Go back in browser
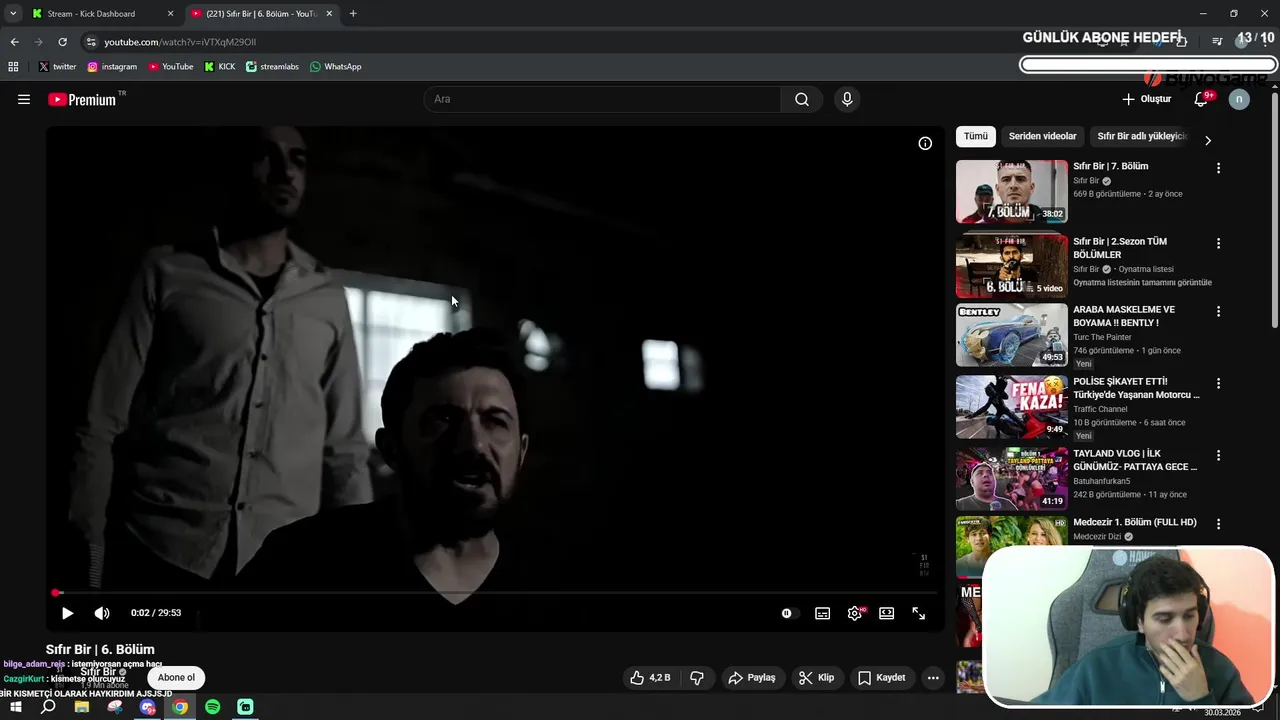The height and width of the screenshot is (720, 1280). (14, 42)
